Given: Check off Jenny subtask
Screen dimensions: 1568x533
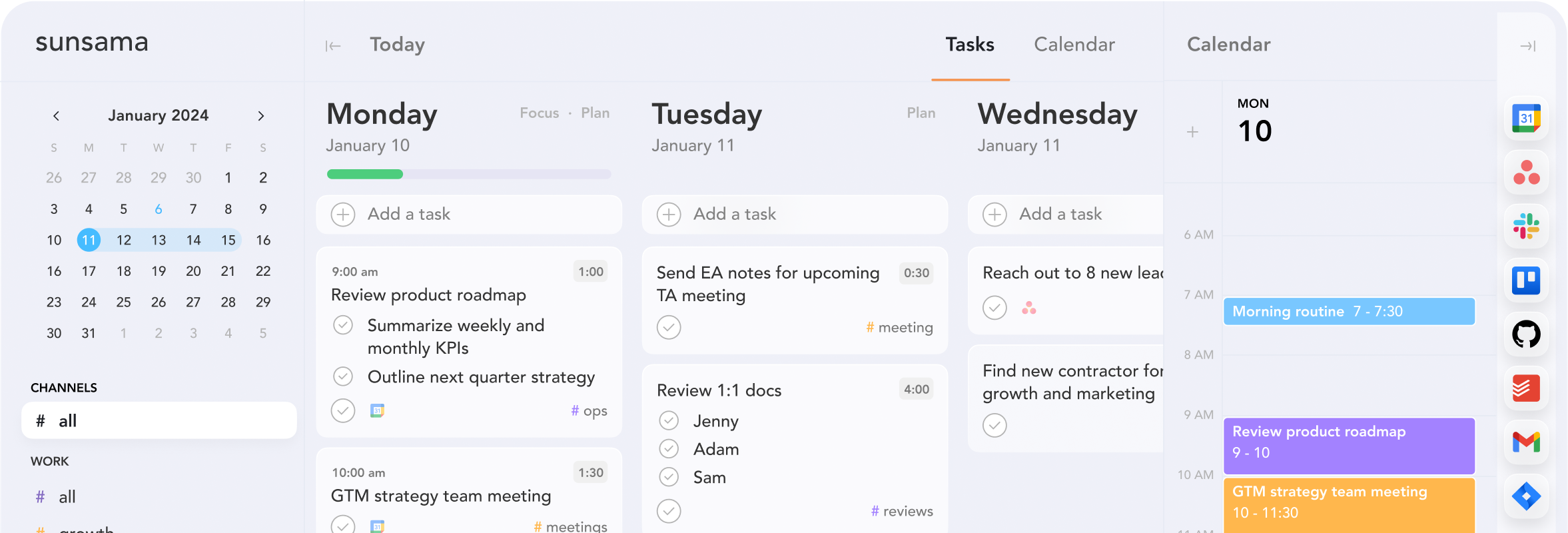Looking at the screenshot, I should (x=669, y=421).
